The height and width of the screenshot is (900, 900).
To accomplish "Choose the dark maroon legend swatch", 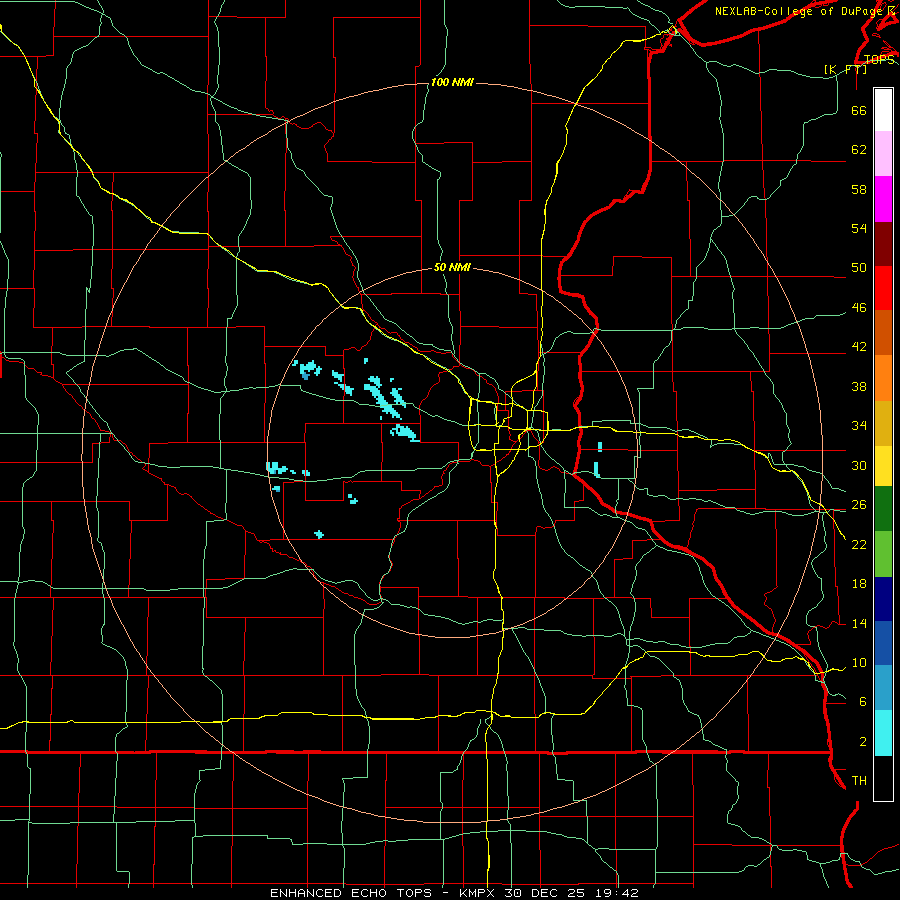I will [x=883, y=244].
